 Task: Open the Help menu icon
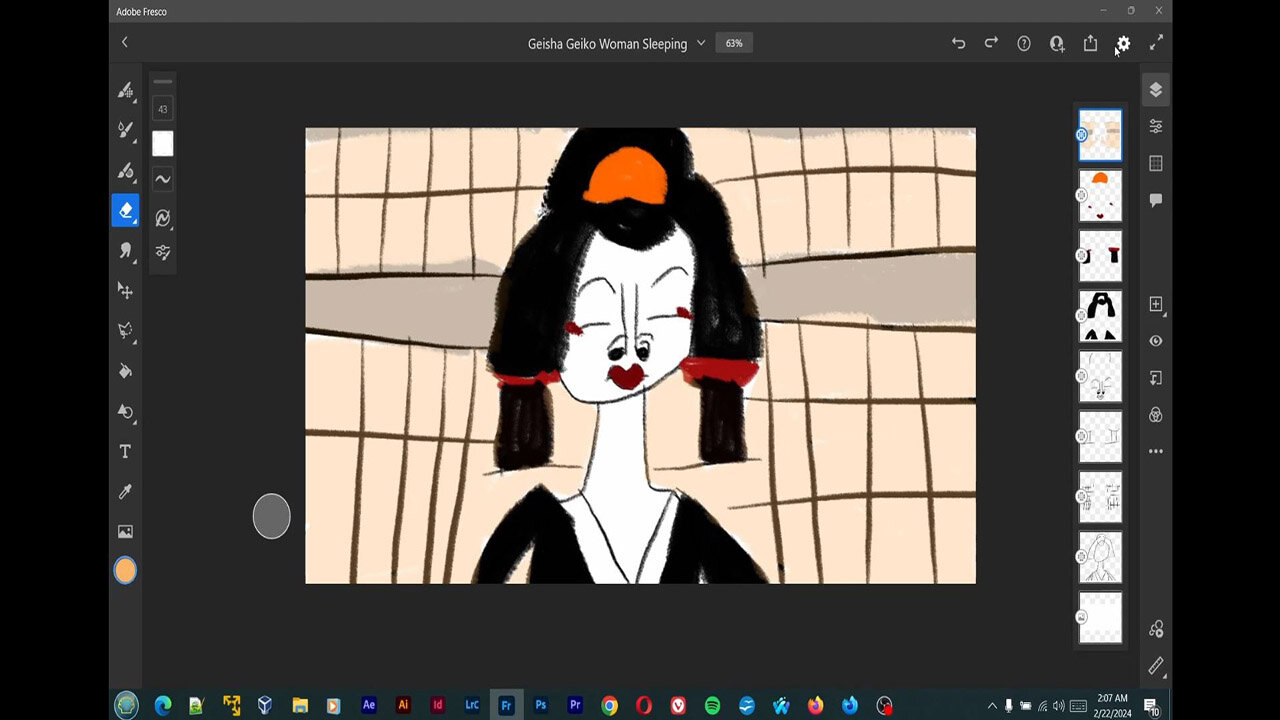(1024, 43)
